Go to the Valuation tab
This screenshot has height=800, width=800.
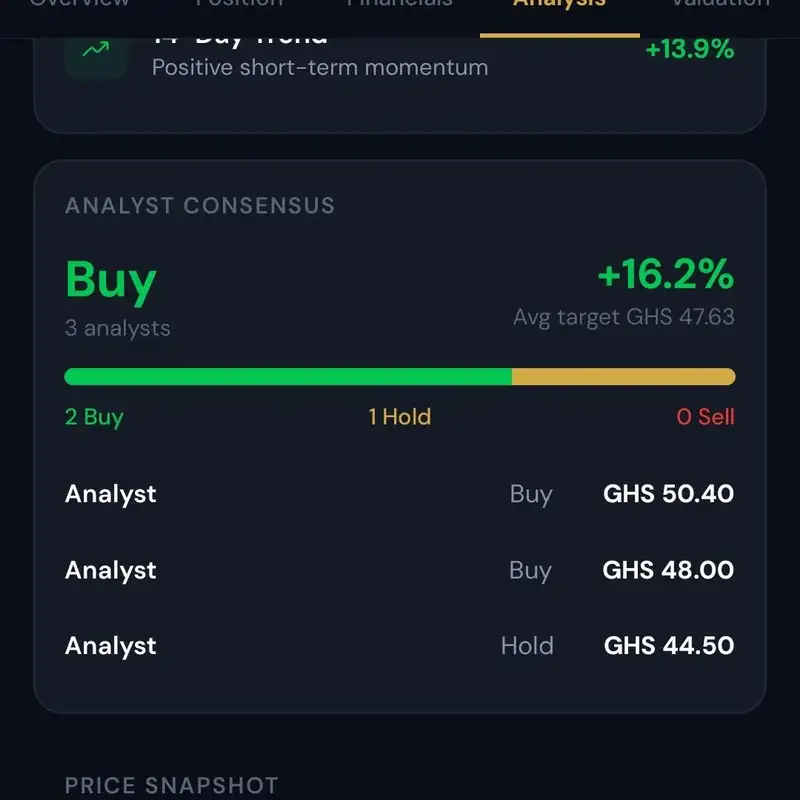(720, 4)
